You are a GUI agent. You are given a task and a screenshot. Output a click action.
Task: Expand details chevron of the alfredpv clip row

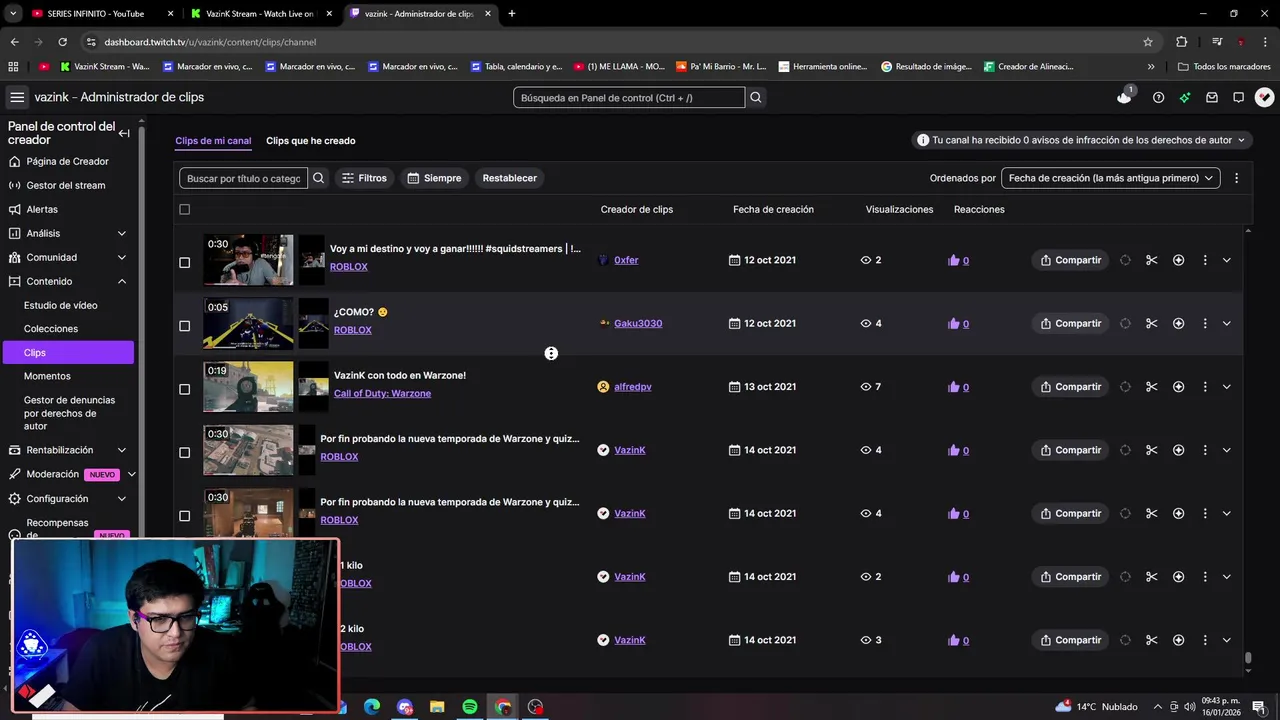click(x=1226, y=387)
